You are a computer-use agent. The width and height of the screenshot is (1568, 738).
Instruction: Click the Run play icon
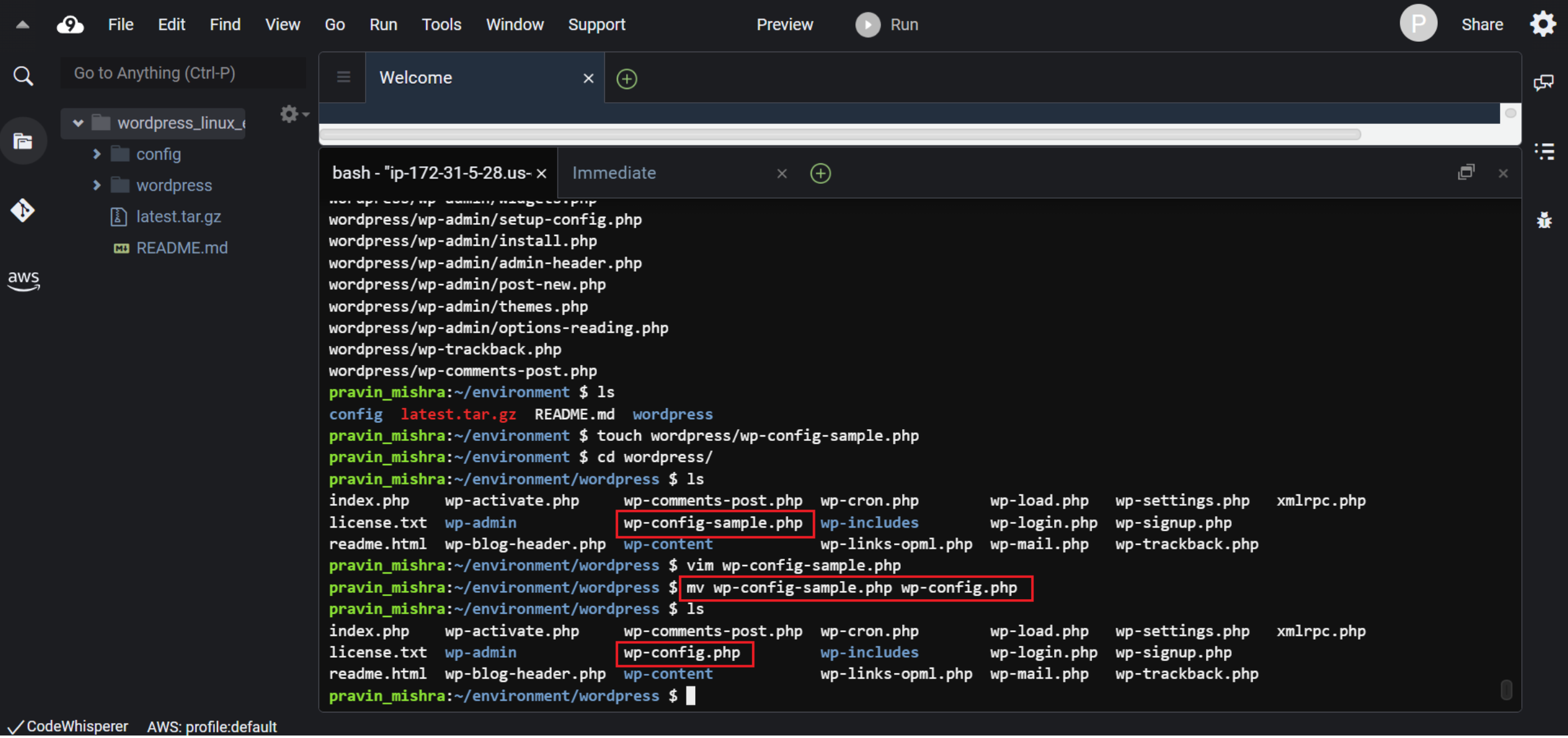tap(867, 25)
